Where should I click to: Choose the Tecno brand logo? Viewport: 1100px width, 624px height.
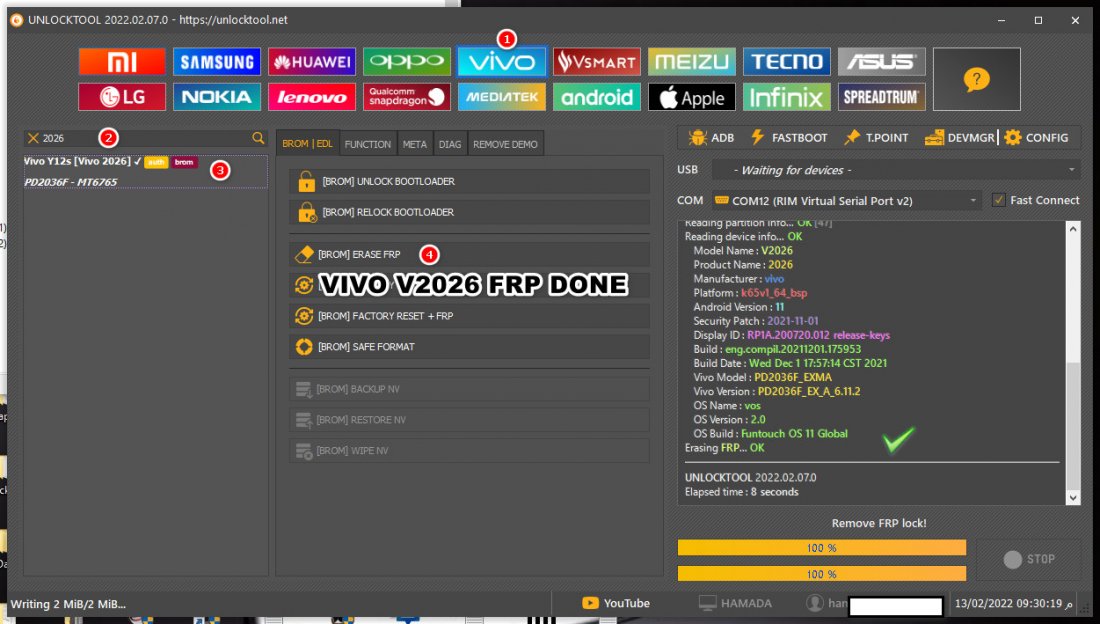786,62
